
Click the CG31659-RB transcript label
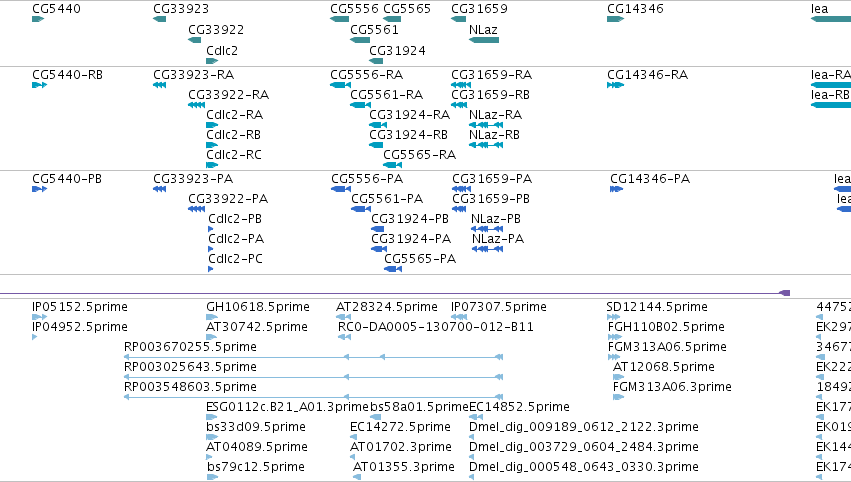[491, 95]
